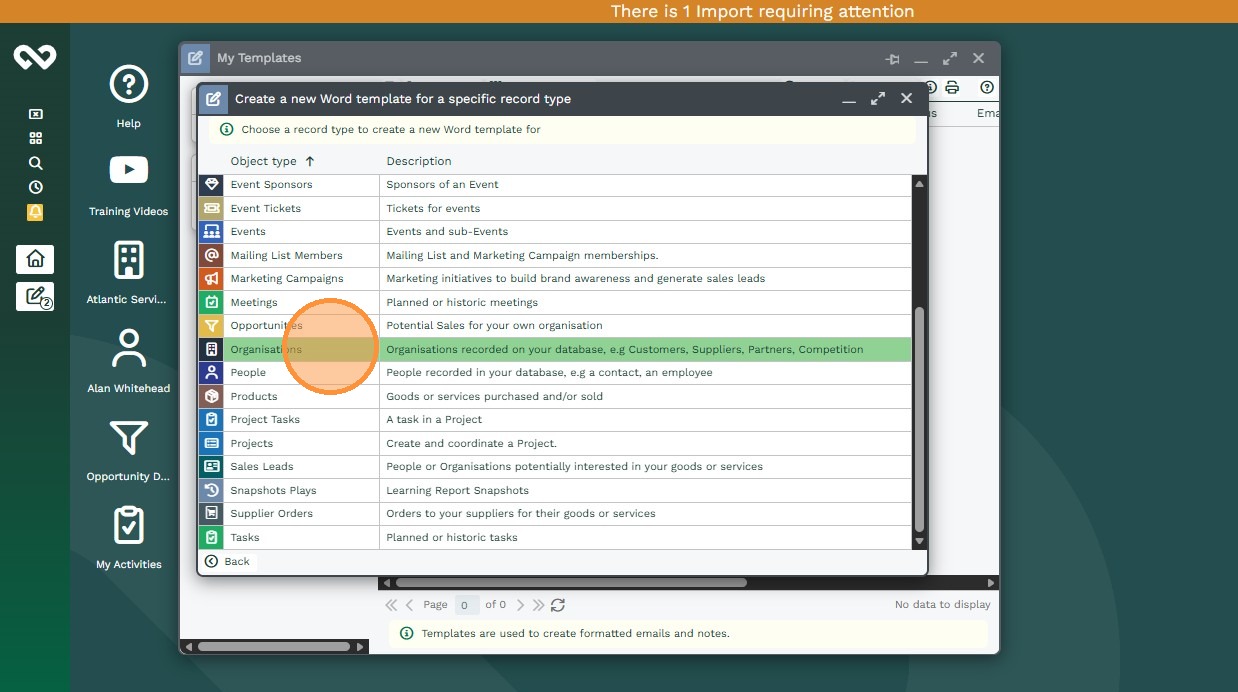Image resolution: width=1238 pixels, height=692 pixels.
Task: Sort by the Object type column header
Action: point(272,161)
